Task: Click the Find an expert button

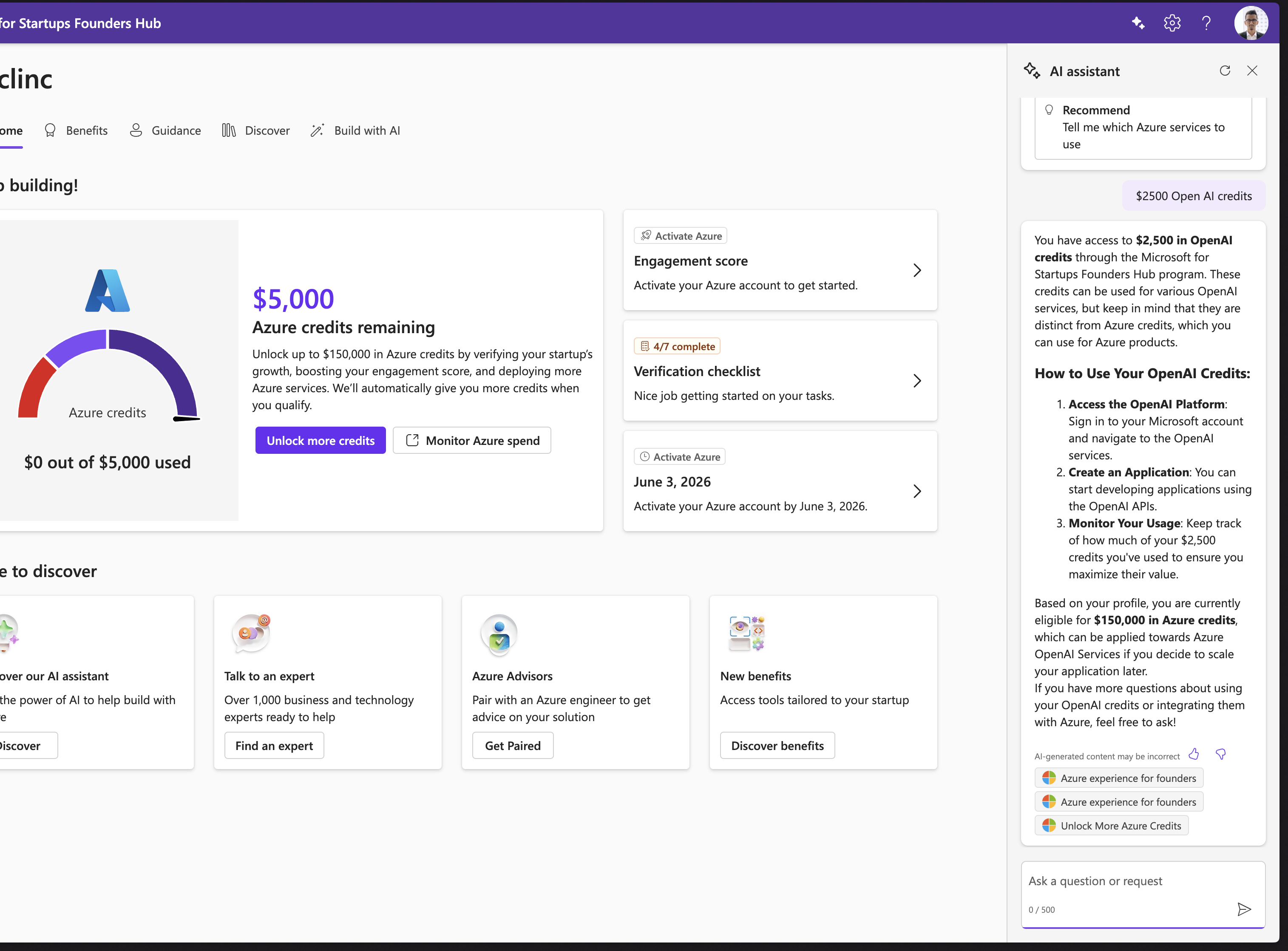Action: pyautogui.click(x=274, y=745)
